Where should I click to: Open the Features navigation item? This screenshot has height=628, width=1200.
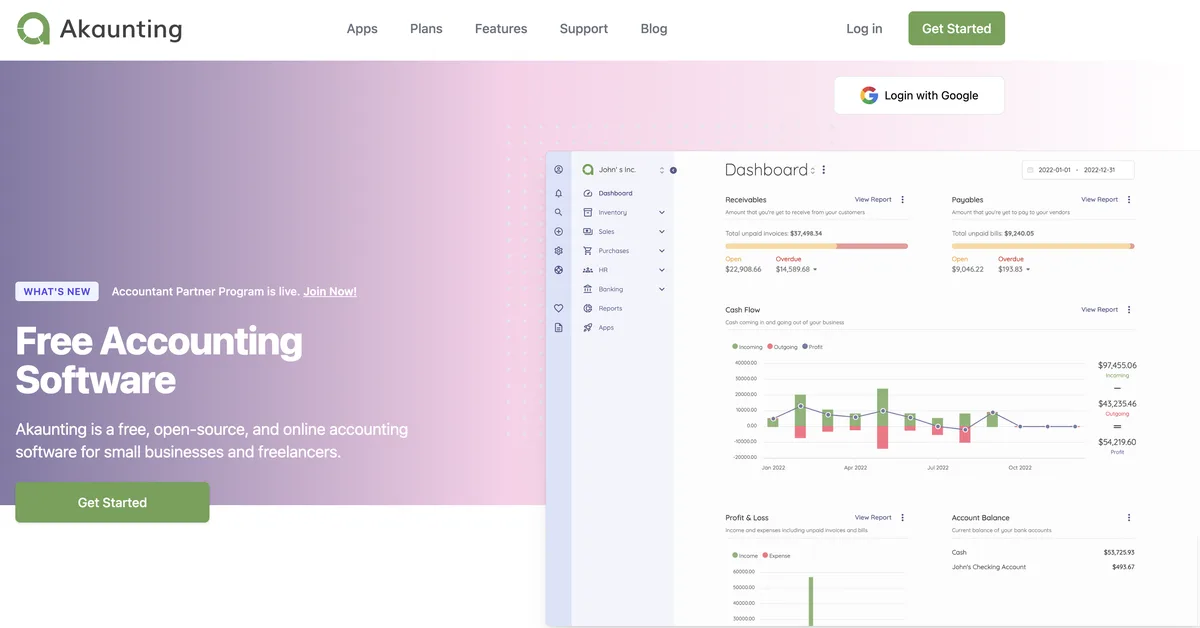[x=501, y=29]
